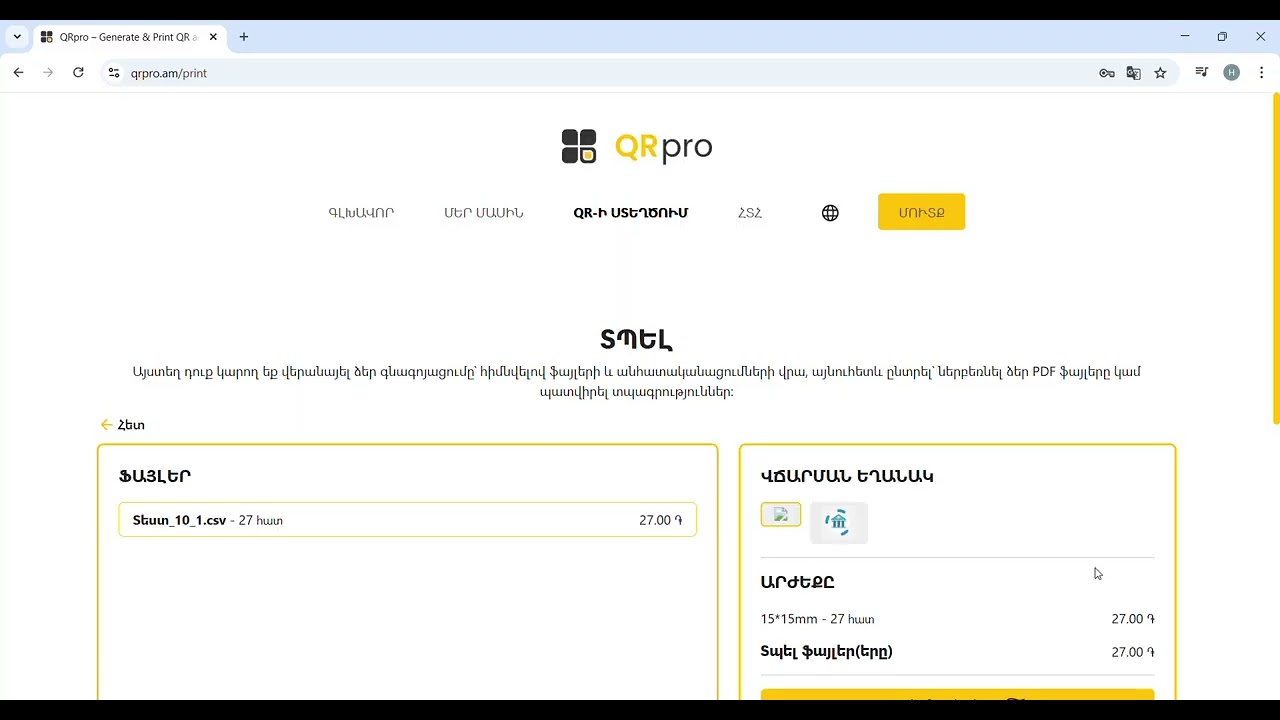
Task: Open ՄԵՐ ՄԱՍԻՆ menu item
Action: 484,213
